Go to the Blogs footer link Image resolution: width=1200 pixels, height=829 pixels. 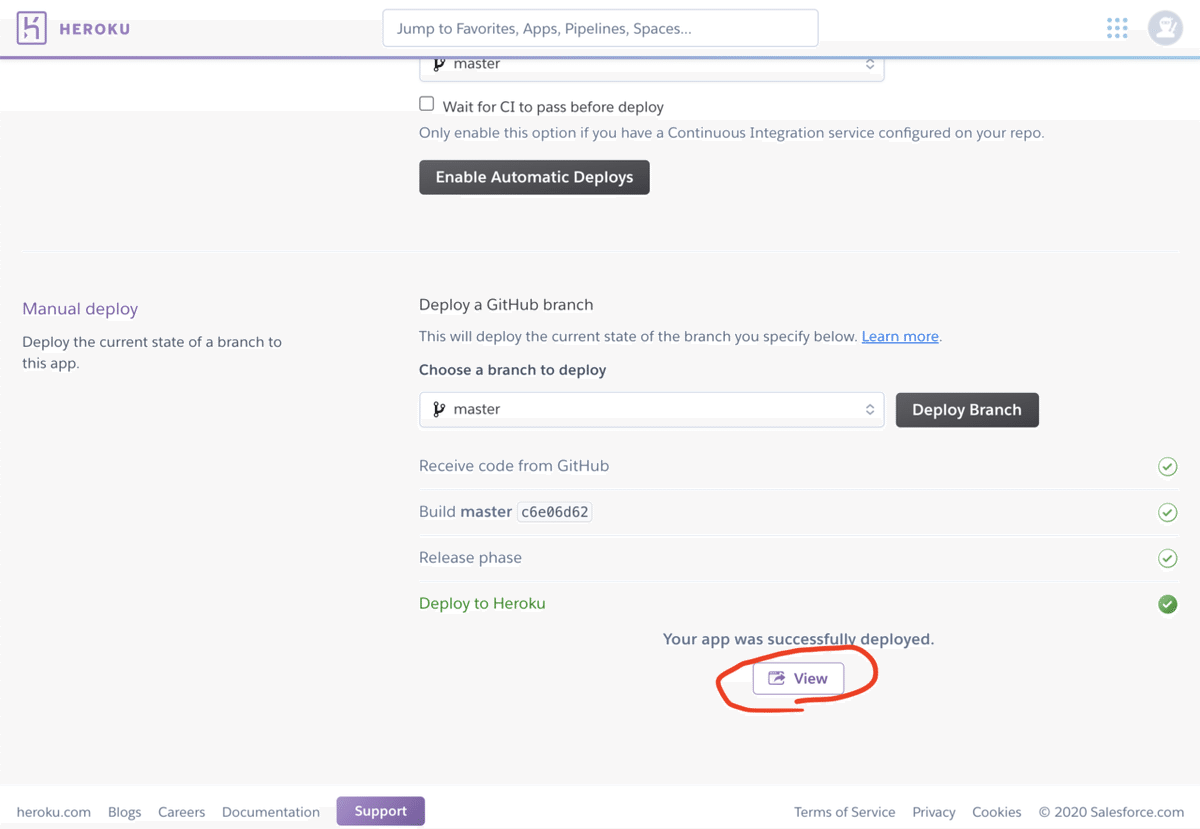pos(125,812)
